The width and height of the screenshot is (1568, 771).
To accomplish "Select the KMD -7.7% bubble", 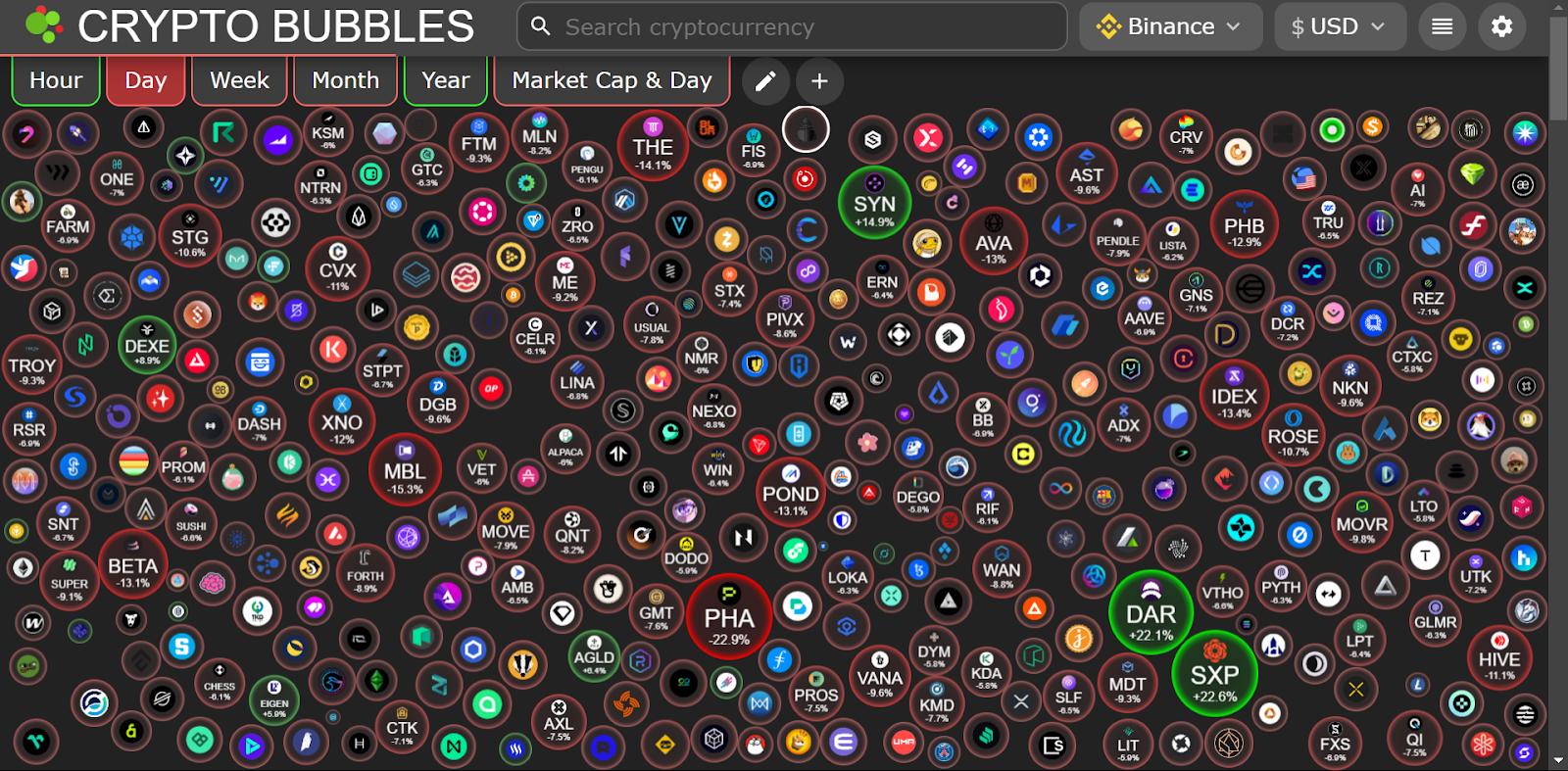I will point(937,702).
